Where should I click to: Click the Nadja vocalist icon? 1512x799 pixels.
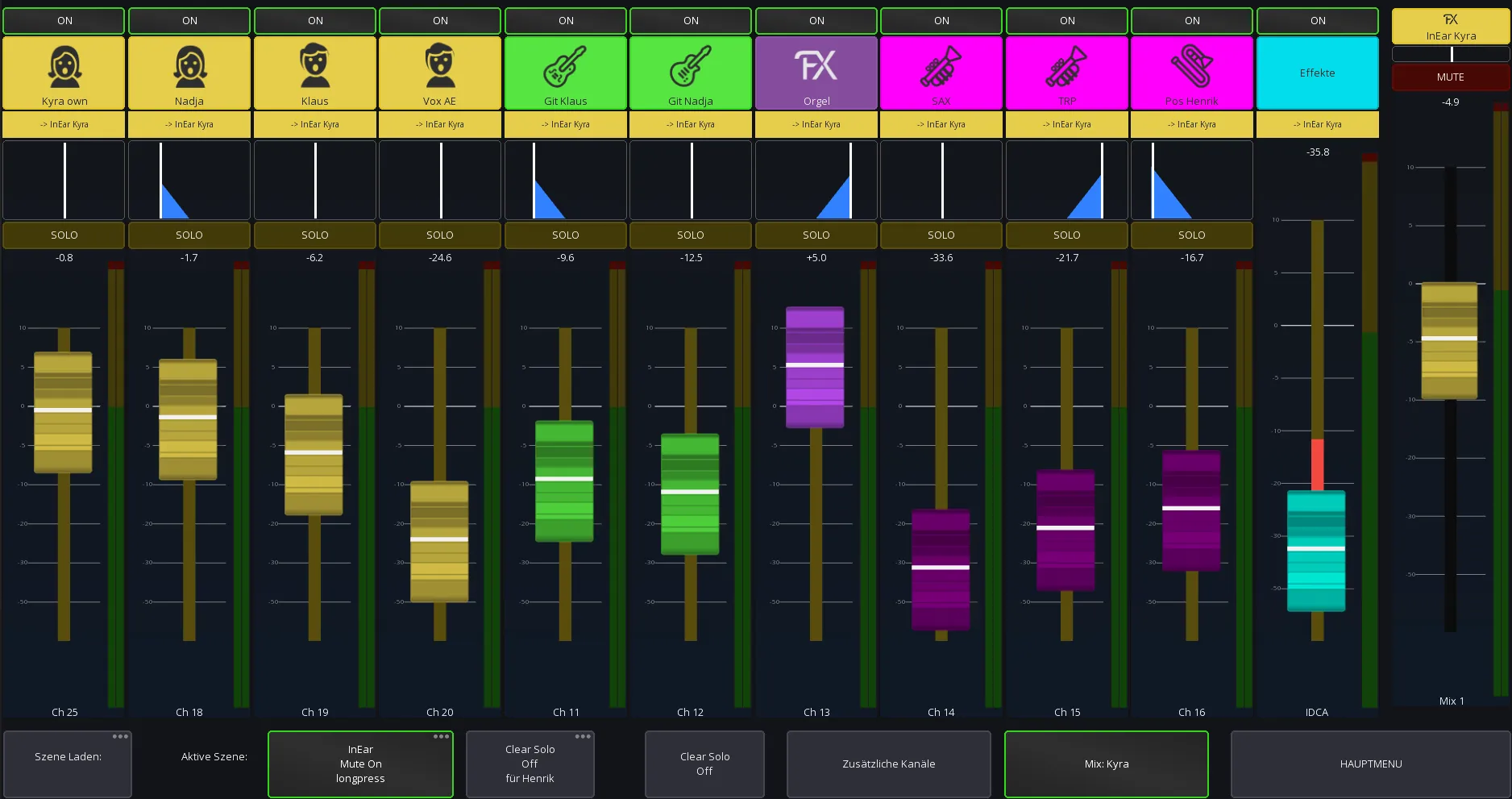(189, 67)
